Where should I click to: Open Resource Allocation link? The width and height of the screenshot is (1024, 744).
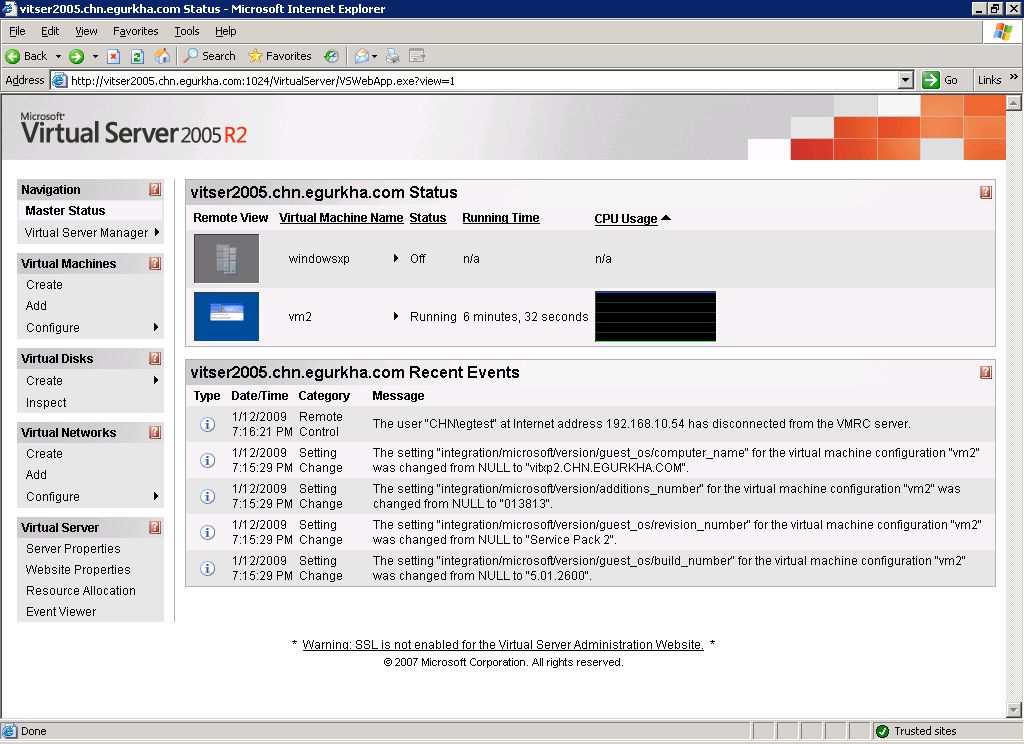tap(81, 590)
